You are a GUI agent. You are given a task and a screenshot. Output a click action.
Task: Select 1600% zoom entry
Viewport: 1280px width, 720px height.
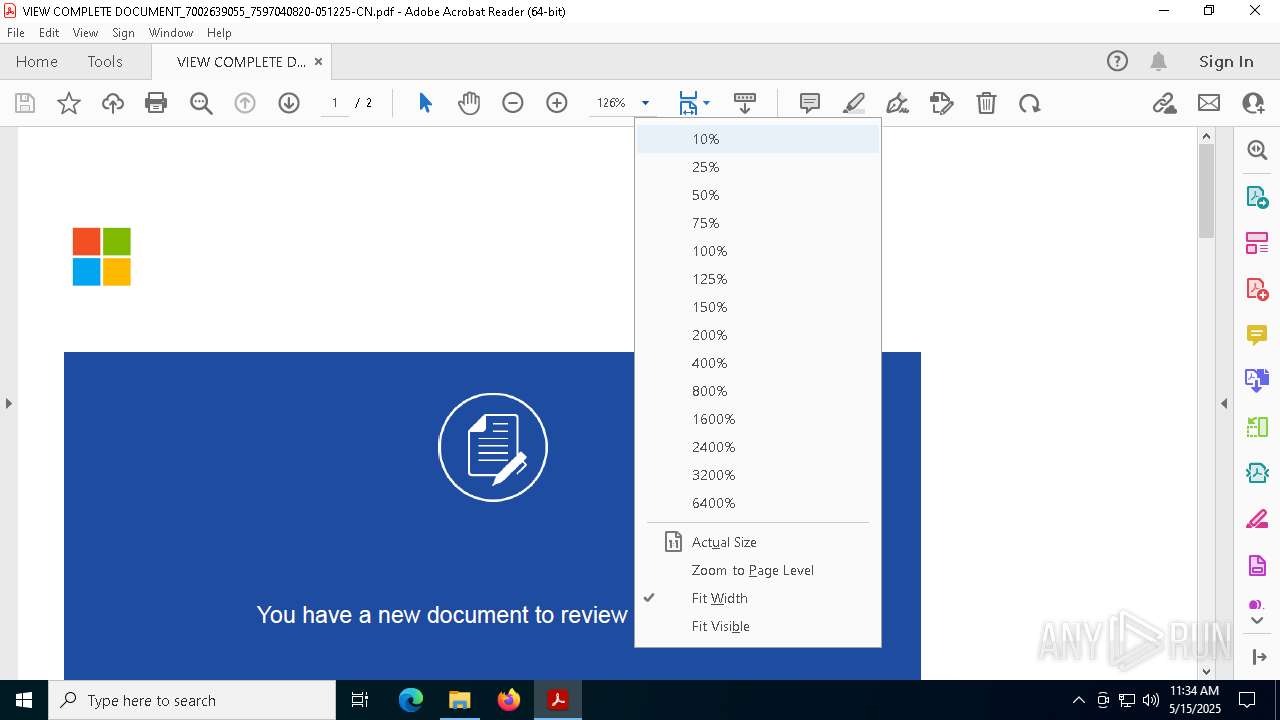coord(758,419)
